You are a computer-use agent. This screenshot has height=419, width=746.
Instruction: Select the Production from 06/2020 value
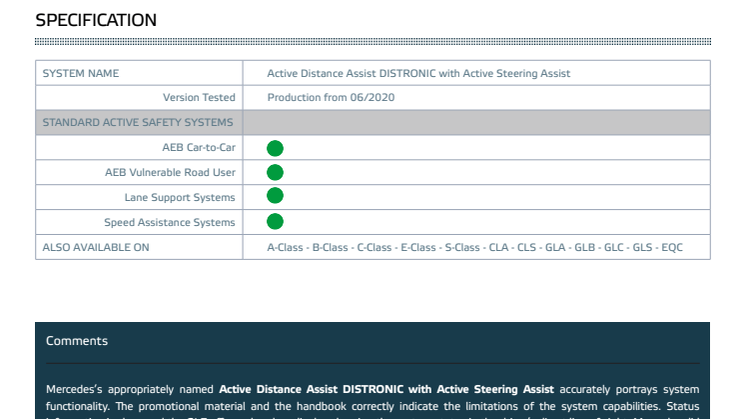point(331,97)
